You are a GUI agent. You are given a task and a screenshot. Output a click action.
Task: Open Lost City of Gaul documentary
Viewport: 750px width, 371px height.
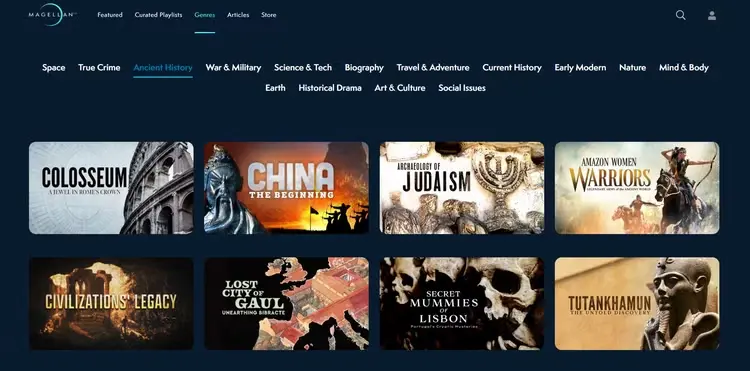click(x=287, y=304)
